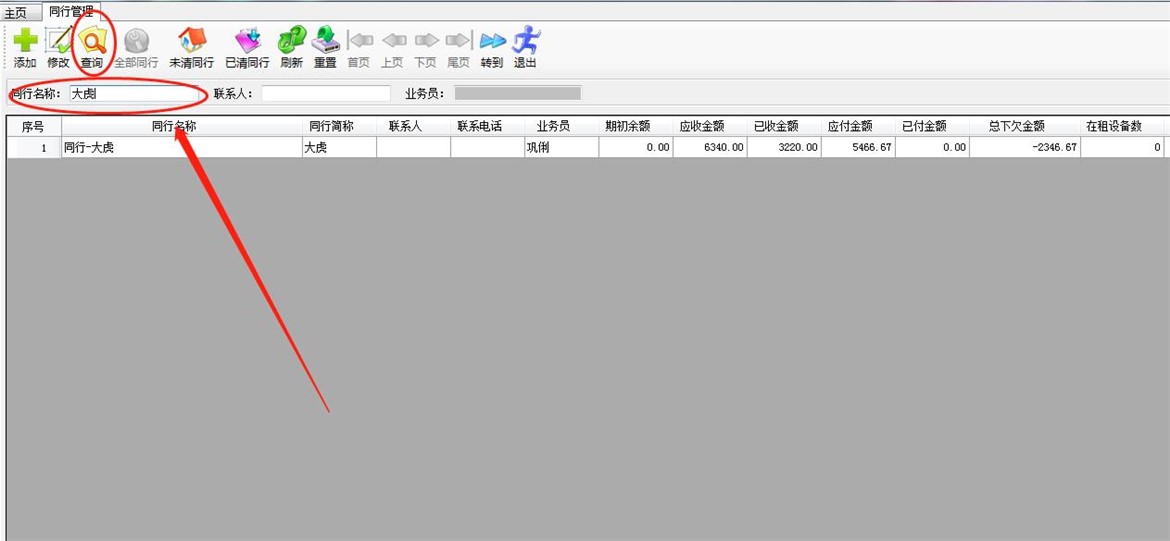Image resolution: width=1170 pixels, height=541 pixels.
Task: Go to 首页 first page icon
Action: pyautogui.click(x=359, y=40)
